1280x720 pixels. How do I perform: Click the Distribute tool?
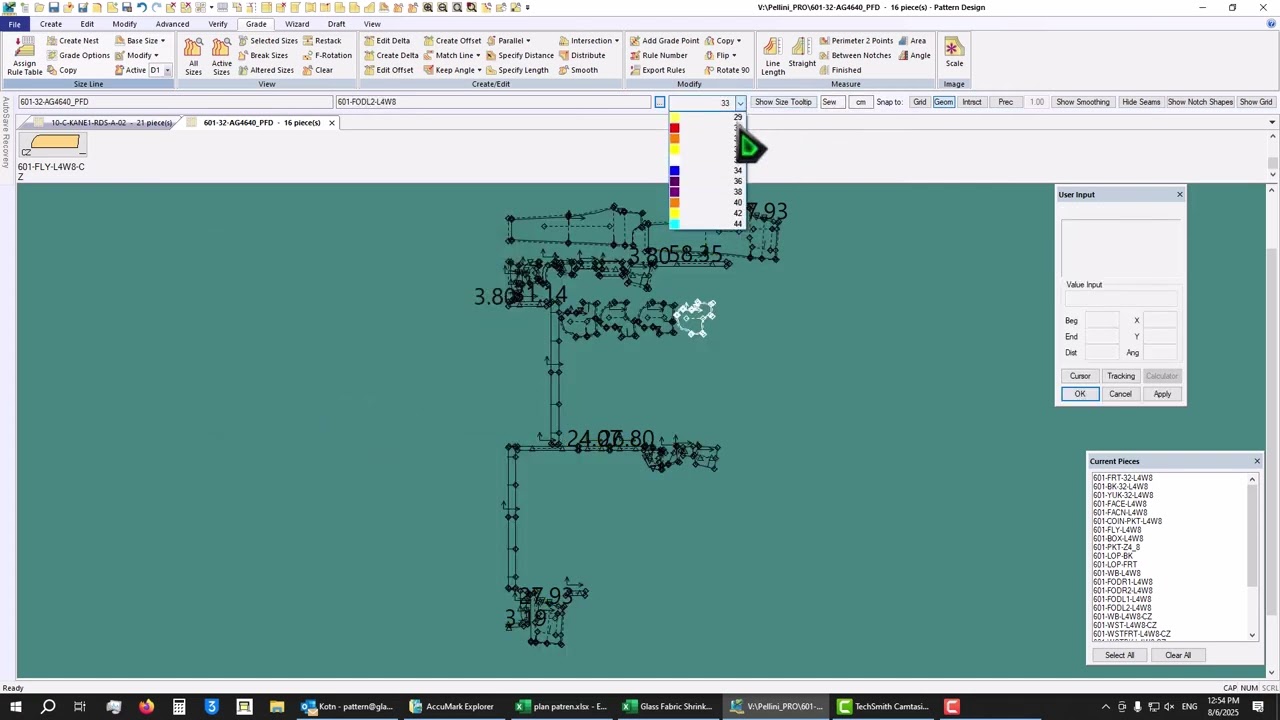click(x=581, y=56)
